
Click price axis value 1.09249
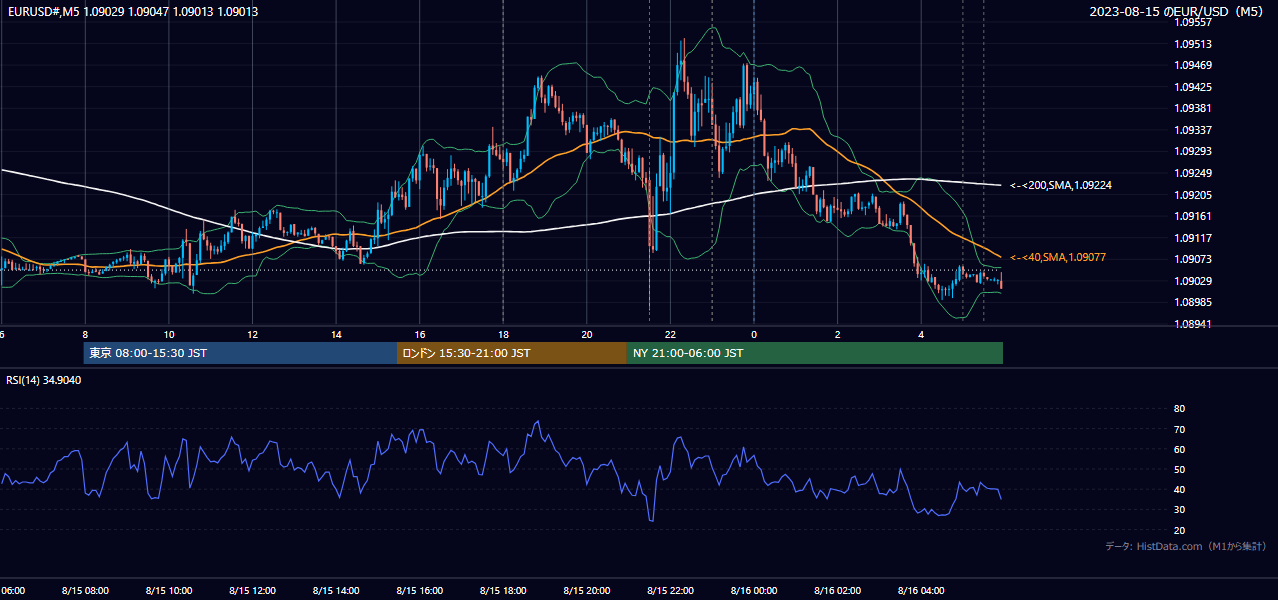pos(1192,173)
